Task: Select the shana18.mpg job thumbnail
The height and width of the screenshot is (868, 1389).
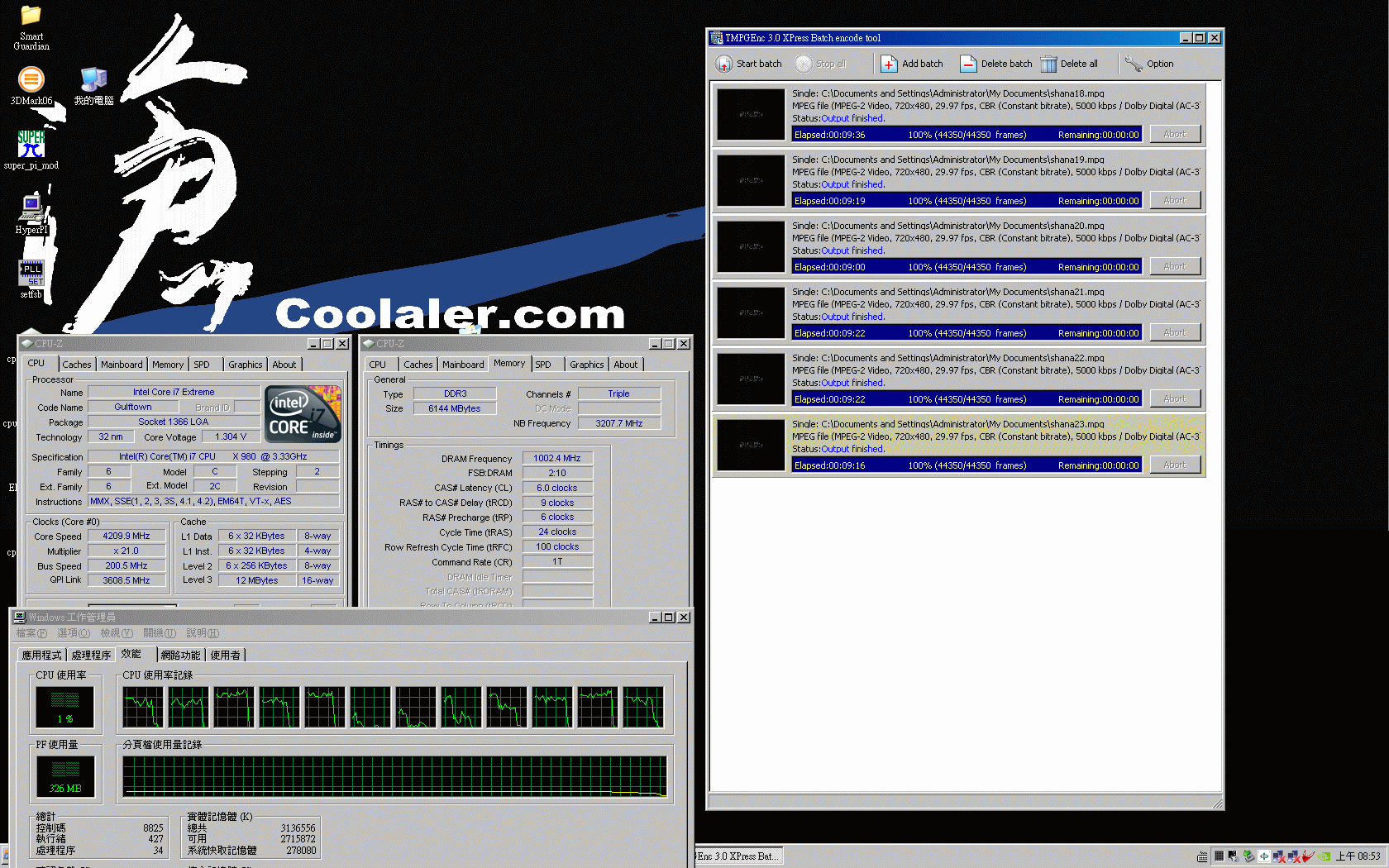Action: (x=751, y=114)
